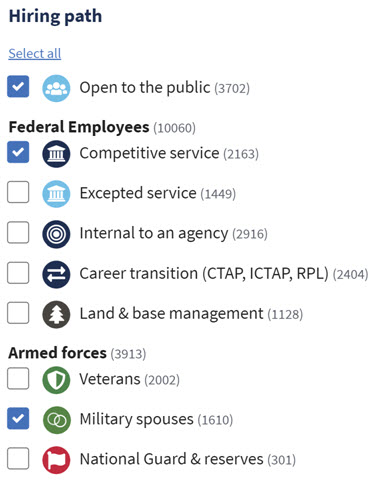Uncheck the Open to the public checkbox
The height and width of the screenshot is (488, 375).
coord(18,86)
